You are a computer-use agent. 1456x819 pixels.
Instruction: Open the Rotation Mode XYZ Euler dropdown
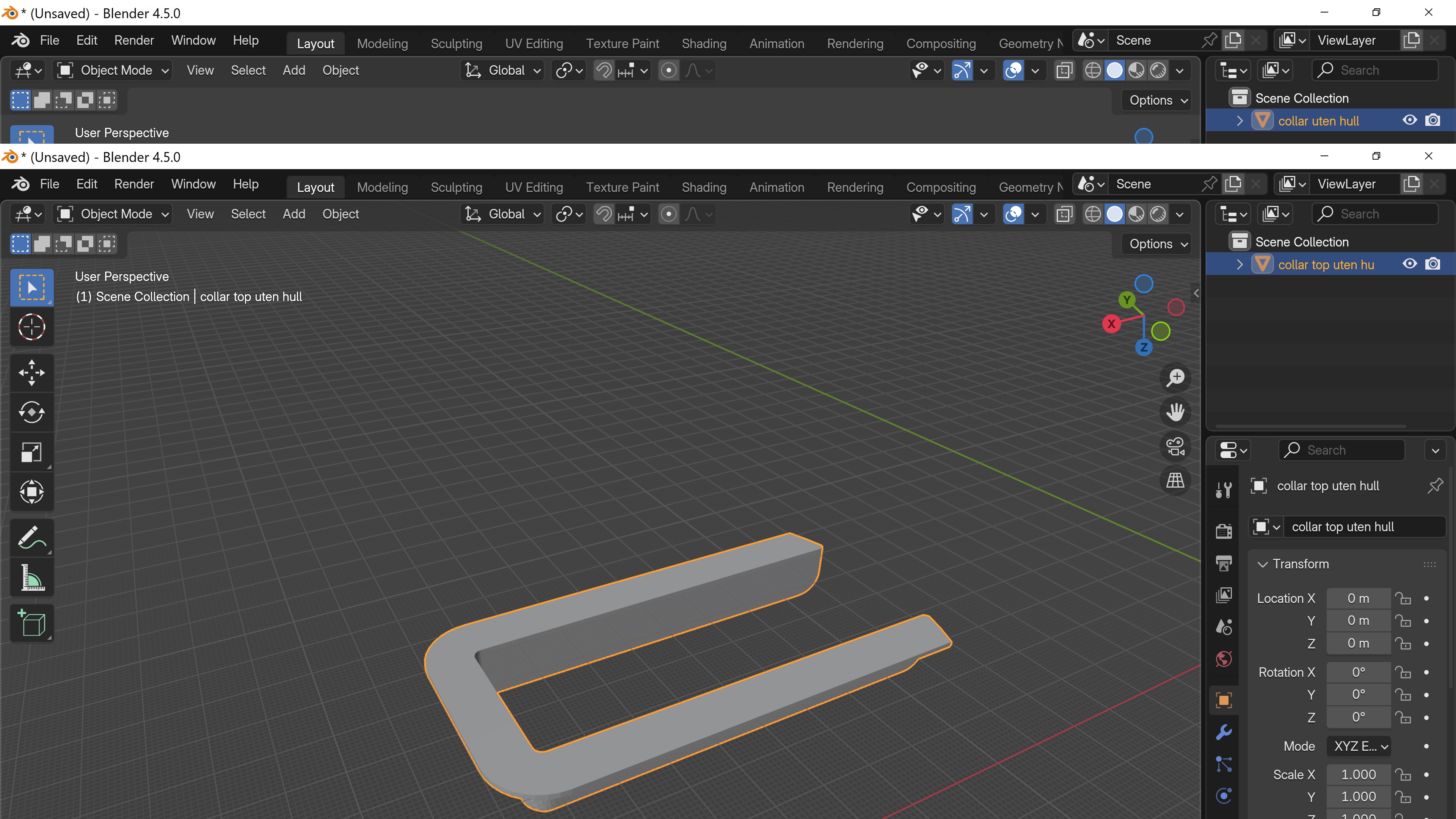pos(1359,746)
